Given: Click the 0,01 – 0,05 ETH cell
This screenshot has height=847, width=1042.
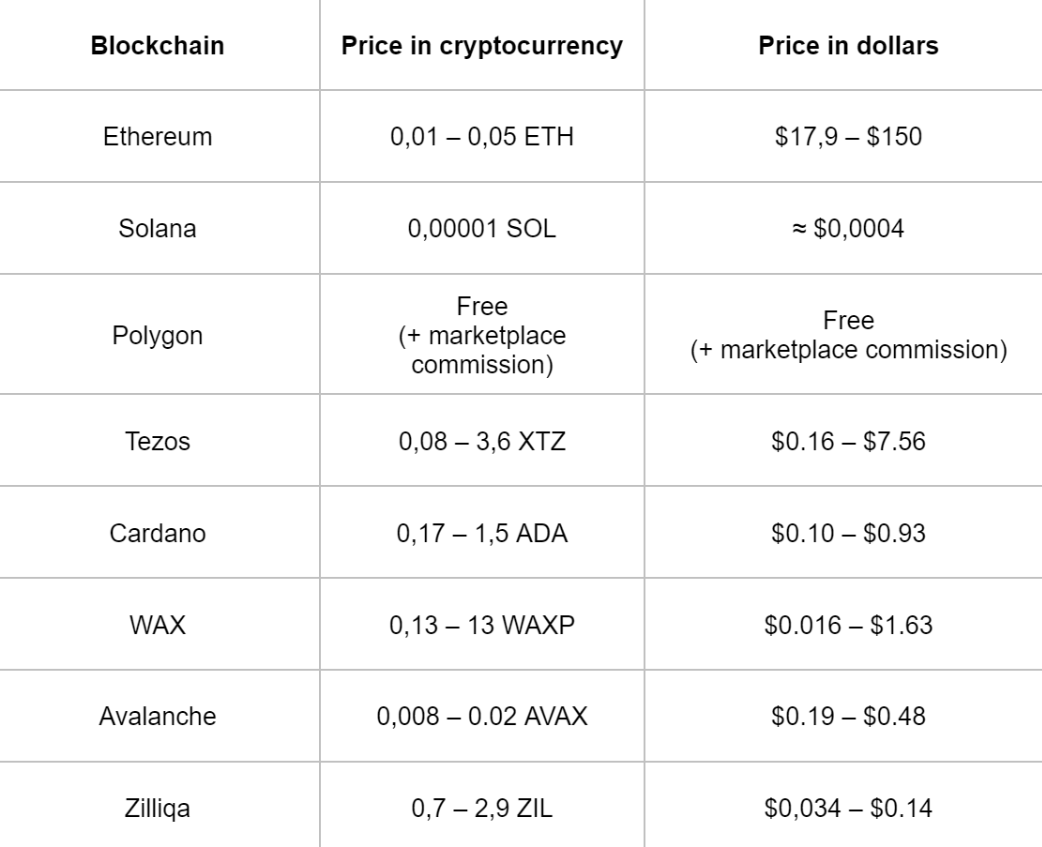Looking at the screenshot, I should click(482, 137).
